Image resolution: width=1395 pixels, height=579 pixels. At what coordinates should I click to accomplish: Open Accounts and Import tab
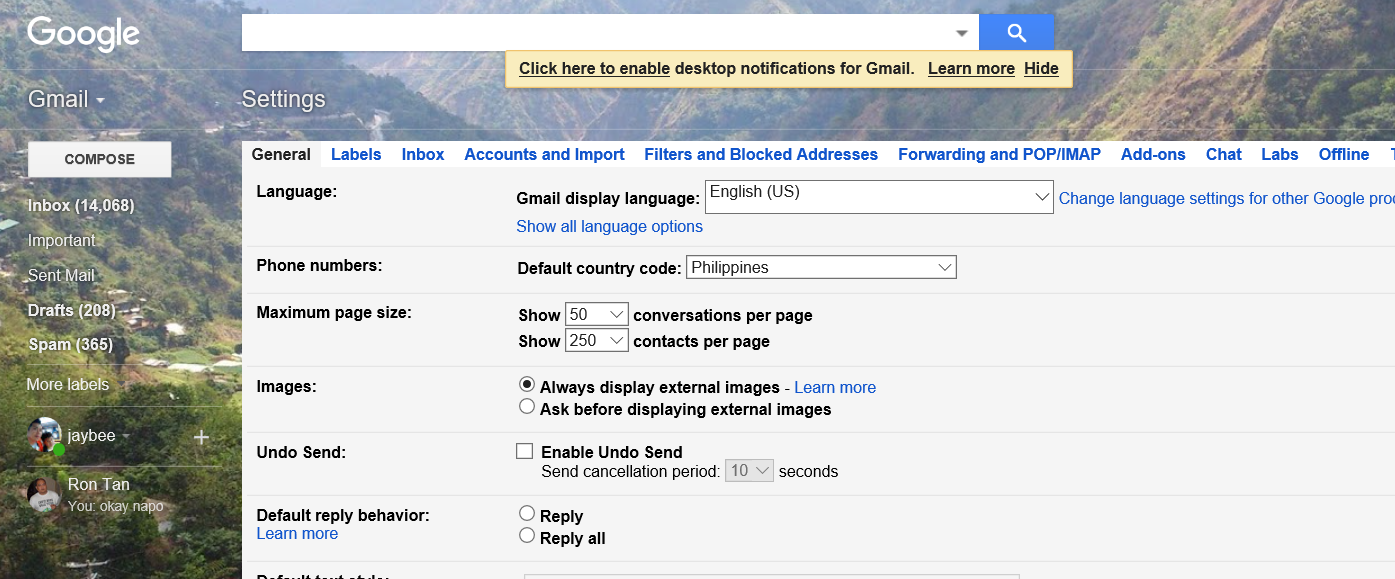pyautogui.click(x=544, y=154)
